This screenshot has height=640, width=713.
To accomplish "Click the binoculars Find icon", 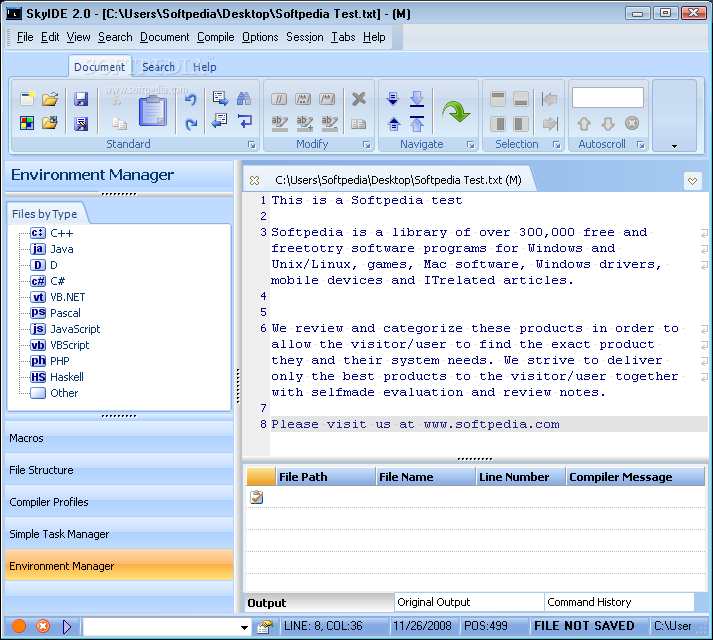I will point(244,98).
